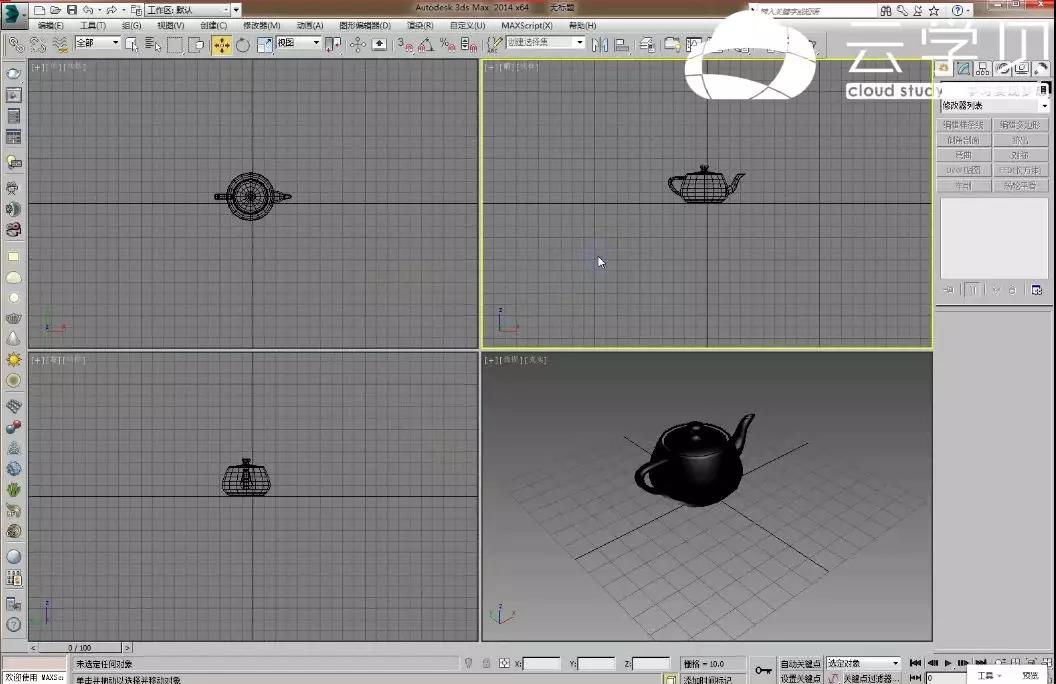Toggle 自动关键点 Auto Key mode

pyautogui.click(x=800, y=664)
